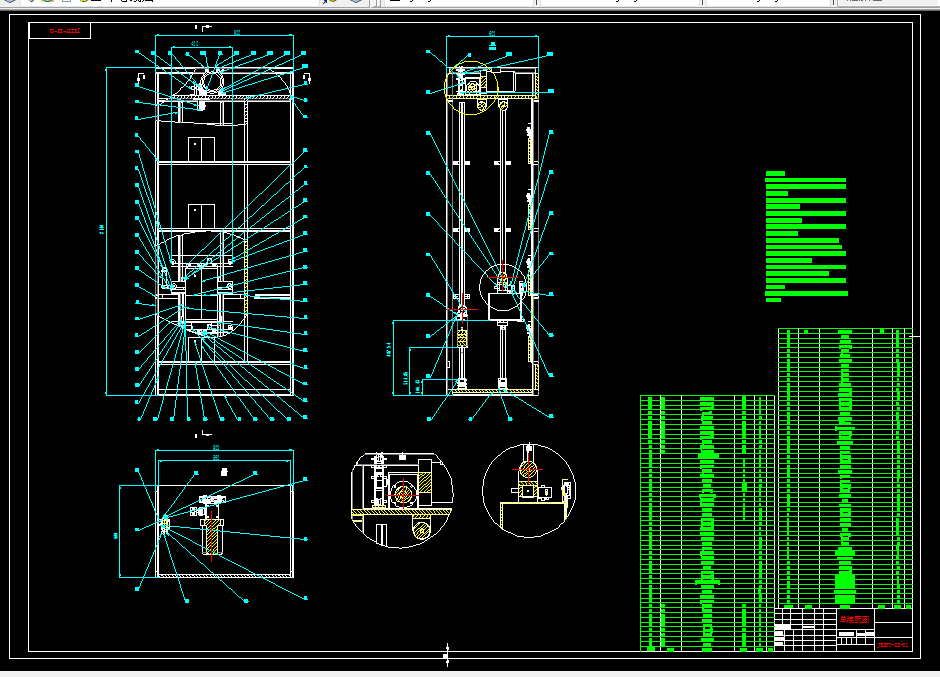Image resolution: width=940 pixels, height=677 pixels.
Task: Select the green technical notes text block
Action: [806, 236]
